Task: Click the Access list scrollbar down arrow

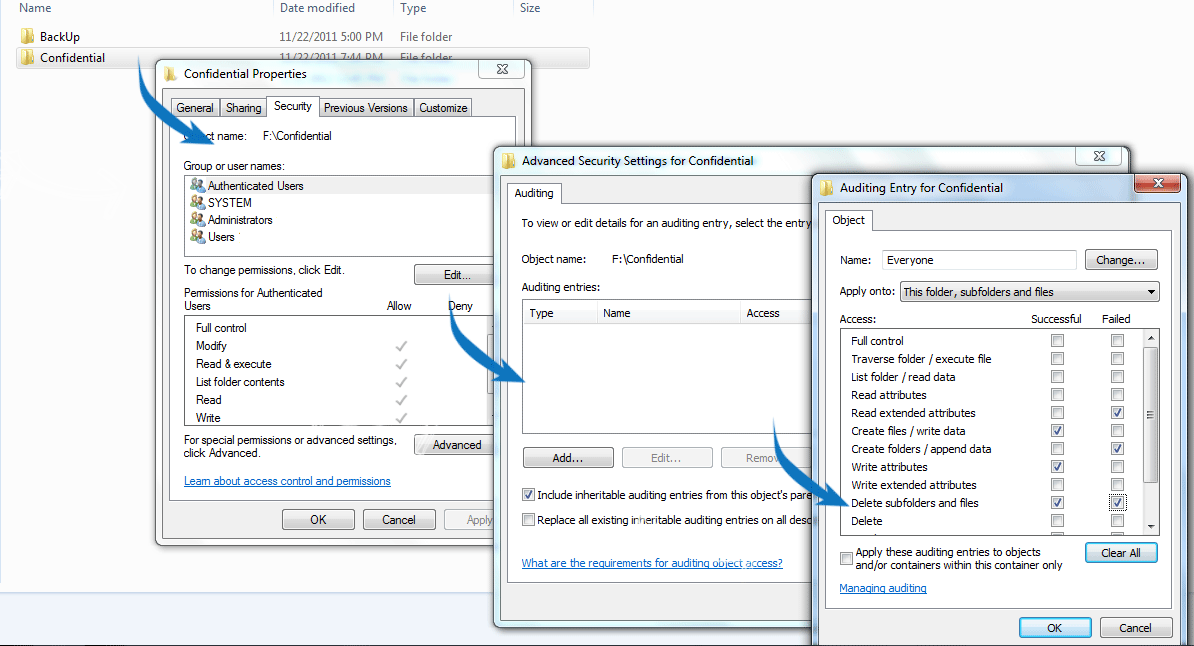Action: [x=1149, y=525]
